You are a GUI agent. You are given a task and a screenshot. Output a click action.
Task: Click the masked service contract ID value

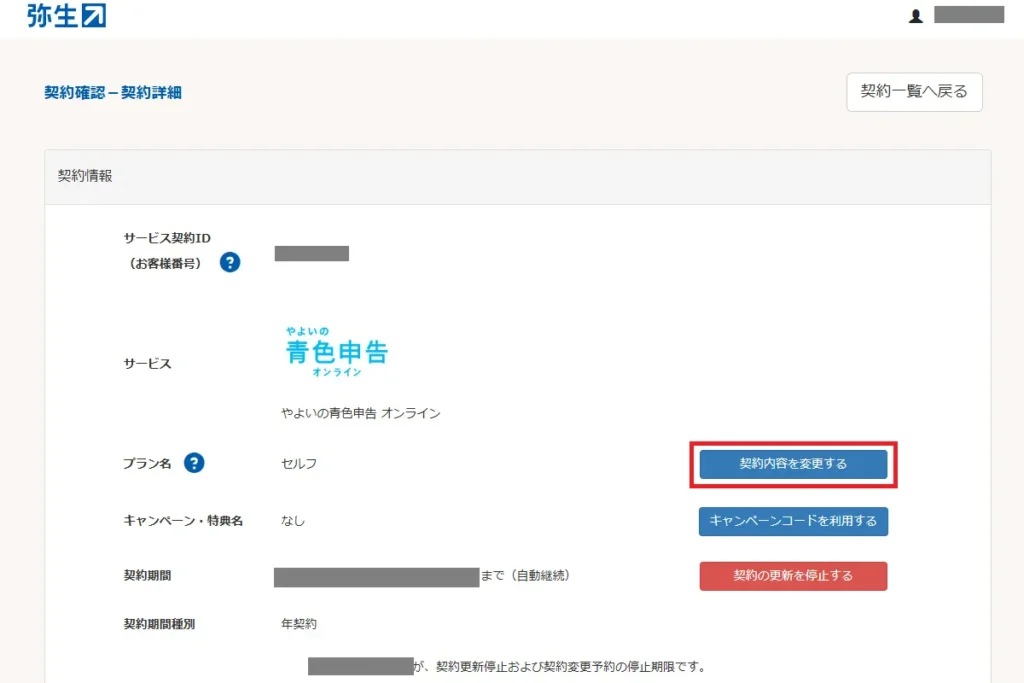312,253
